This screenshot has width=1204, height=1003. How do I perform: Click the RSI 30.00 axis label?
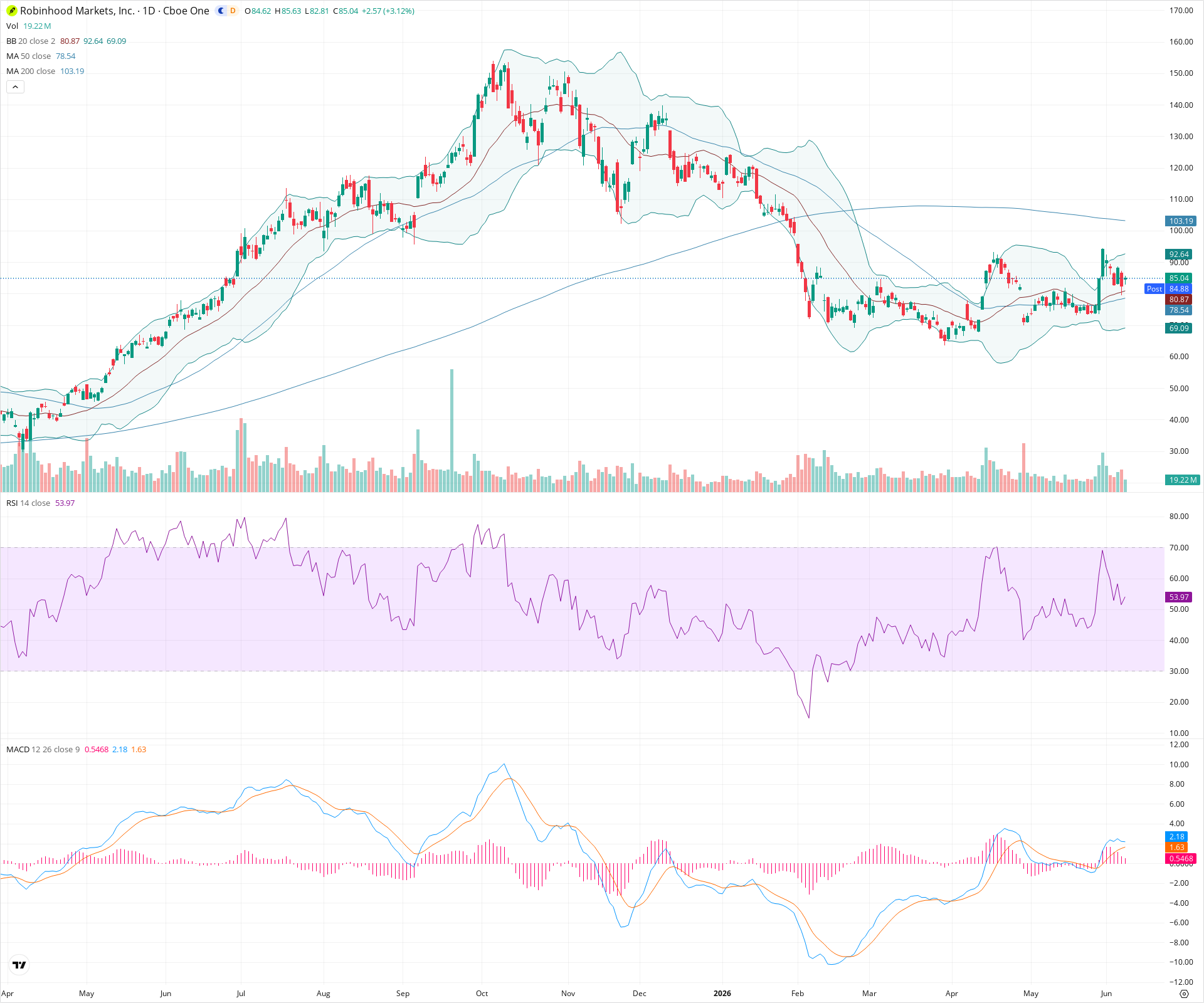pyautogui.click(x=1179, y=671)
